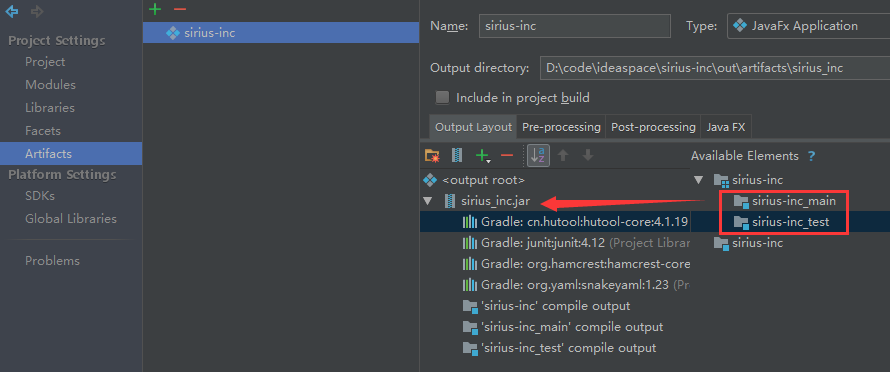This screenshot has height=372, width=890.
Task: Switch to Post-processing tab
Action: (653, 127)
